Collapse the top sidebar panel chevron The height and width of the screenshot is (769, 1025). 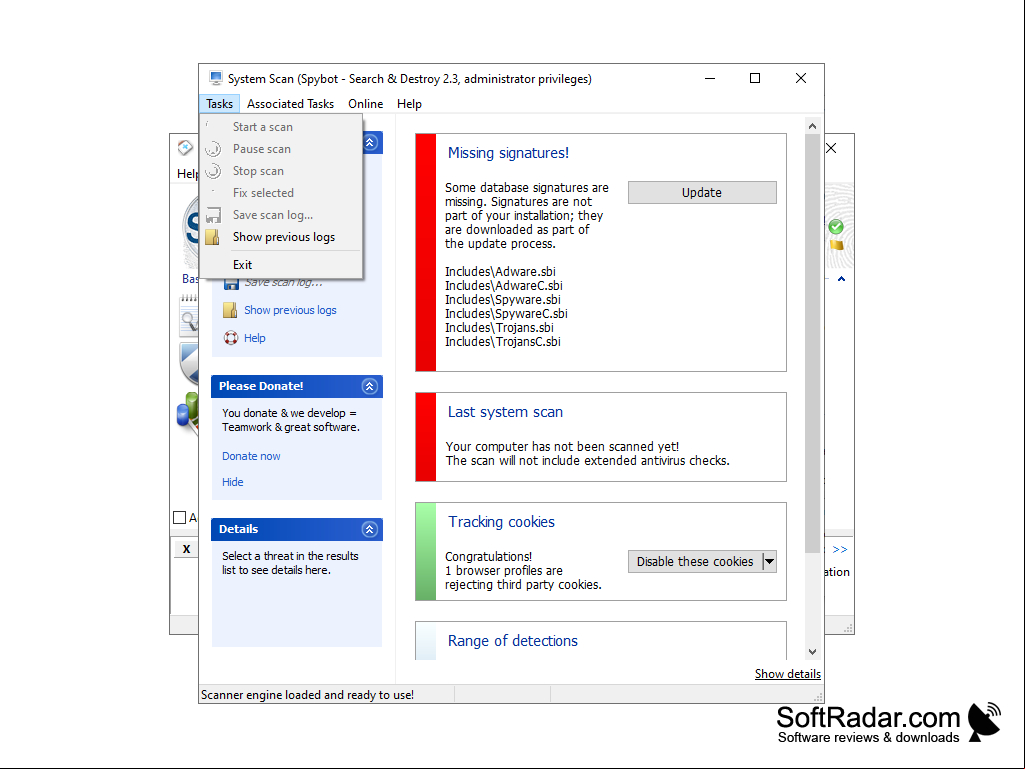tap(370, 143)
